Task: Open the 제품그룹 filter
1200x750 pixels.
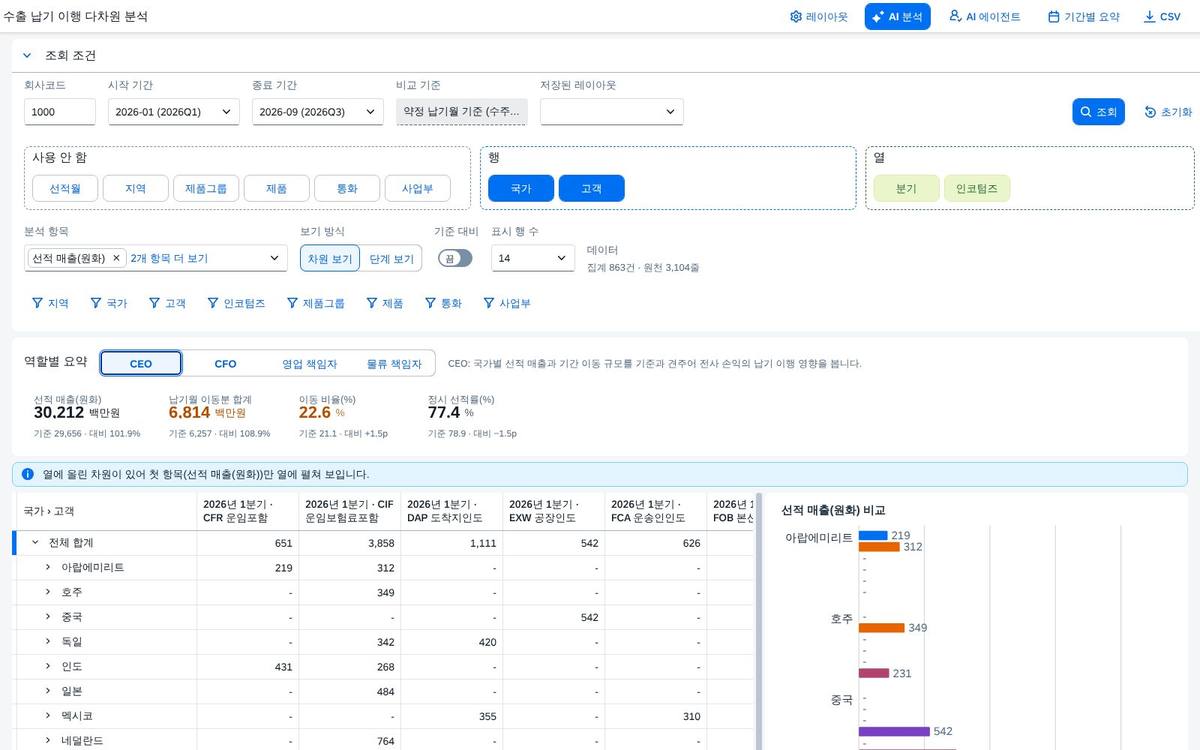Action: click(315, 303)
